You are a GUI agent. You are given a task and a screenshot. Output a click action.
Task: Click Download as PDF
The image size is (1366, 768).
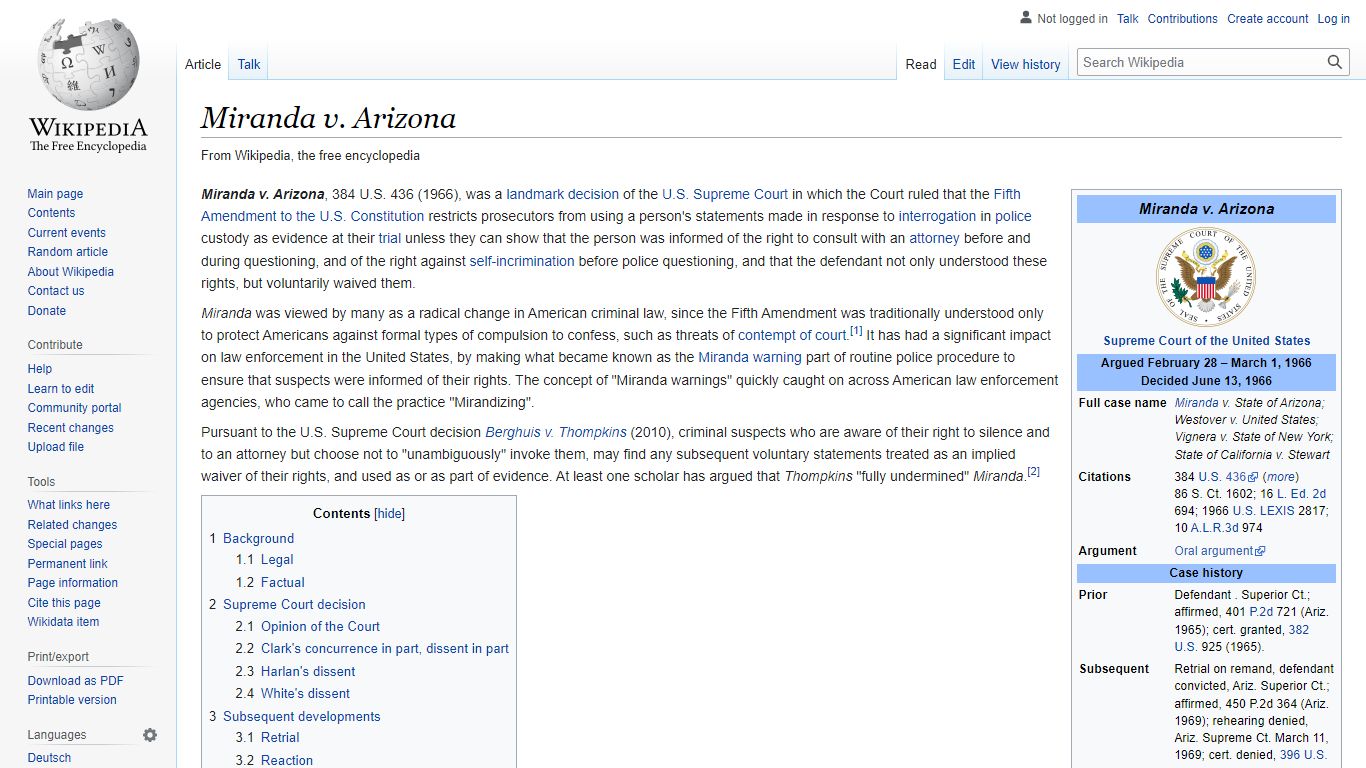click(x=76, y=681)
